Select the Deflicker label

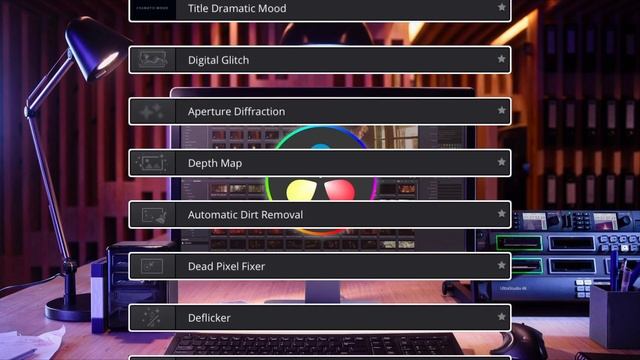[209, 318]
